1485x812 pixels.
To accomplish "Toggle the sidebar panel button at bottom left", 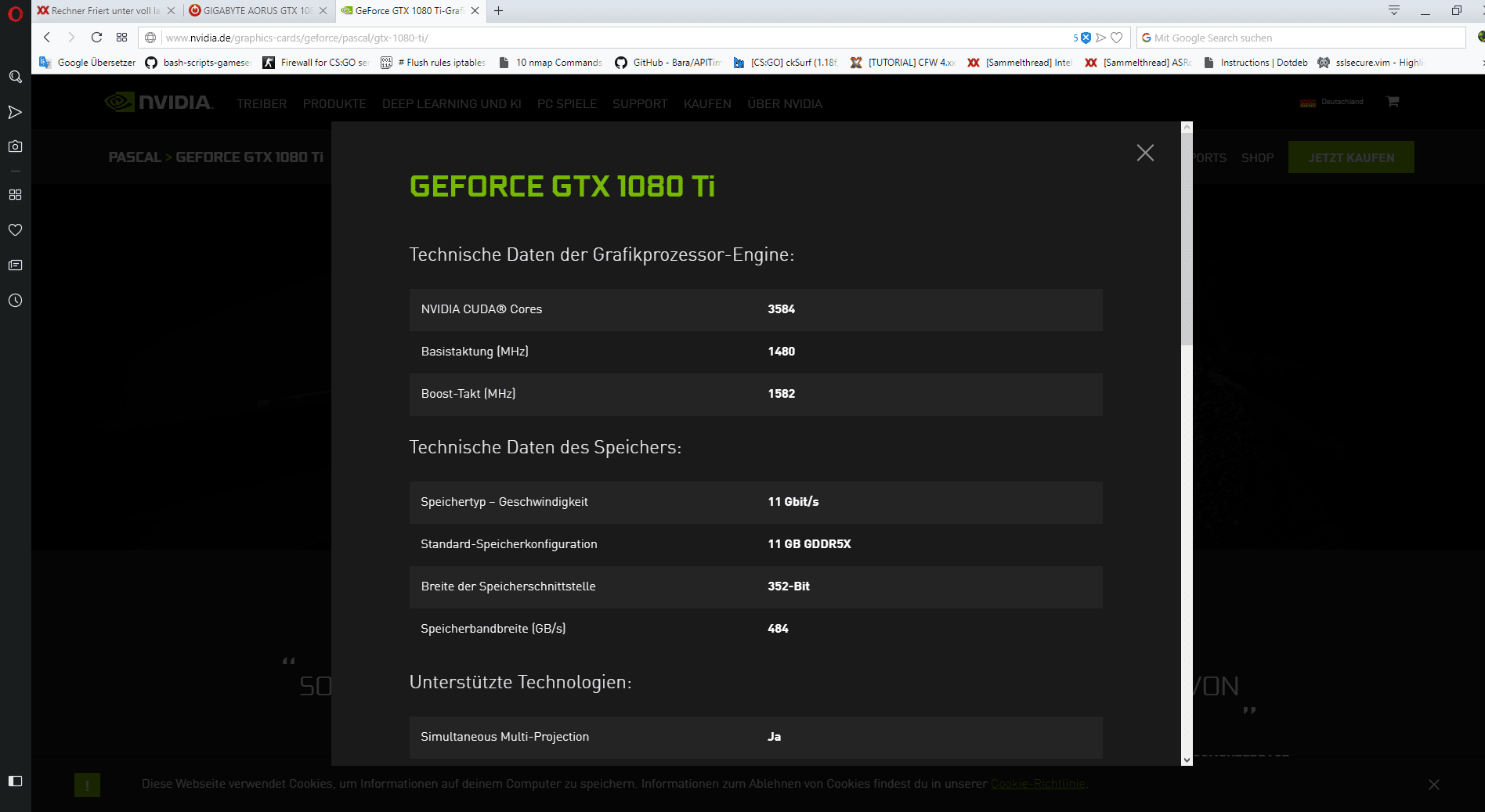I will coord(15,781).
